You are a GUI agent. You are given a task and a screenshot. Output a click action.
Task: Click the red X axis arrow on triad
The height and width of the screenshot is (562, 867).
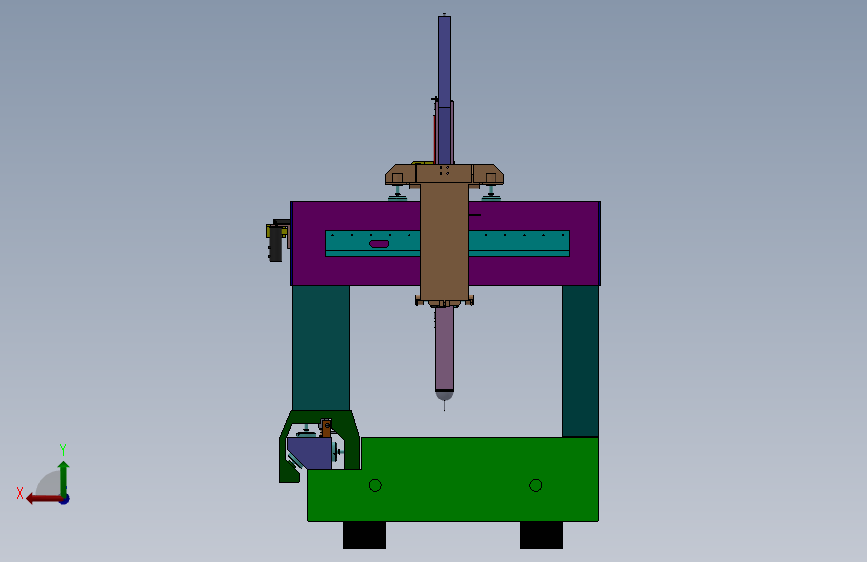click(43, 499)
